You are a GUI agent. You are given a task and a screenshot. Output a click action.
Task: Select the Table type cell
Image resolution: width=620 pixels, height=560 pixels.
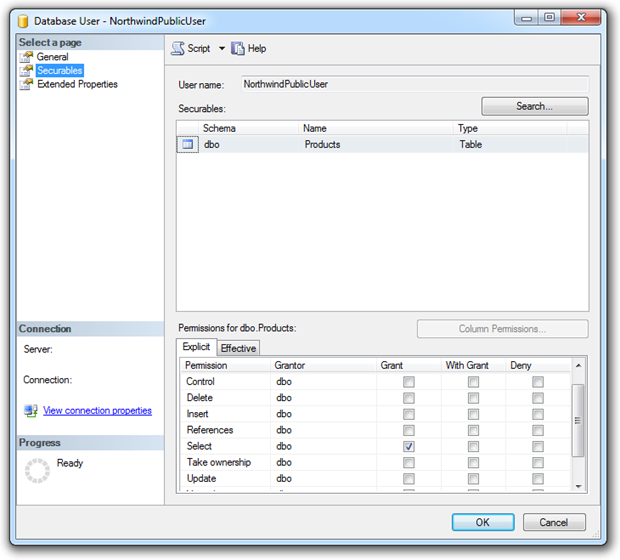[x=510, y=144]
